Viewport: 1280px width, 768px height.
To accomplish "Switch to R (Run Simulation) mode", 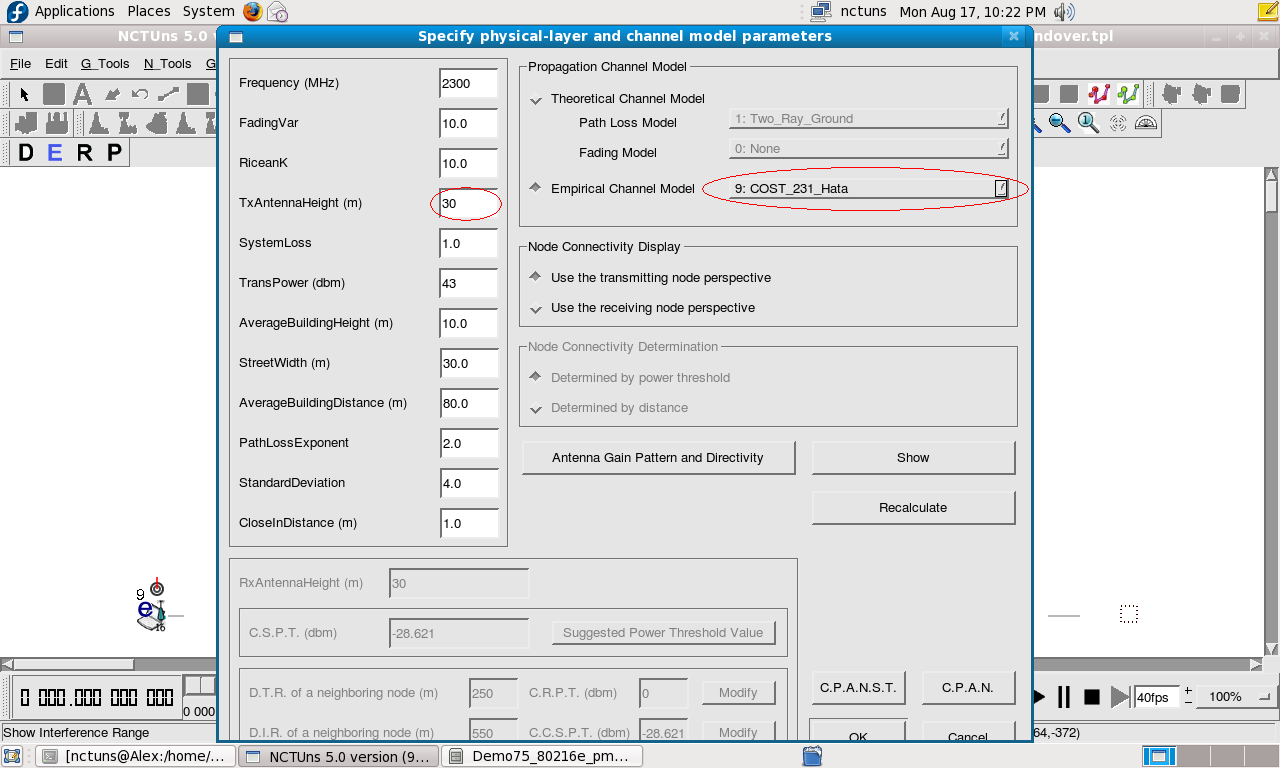I will point(85,153).
